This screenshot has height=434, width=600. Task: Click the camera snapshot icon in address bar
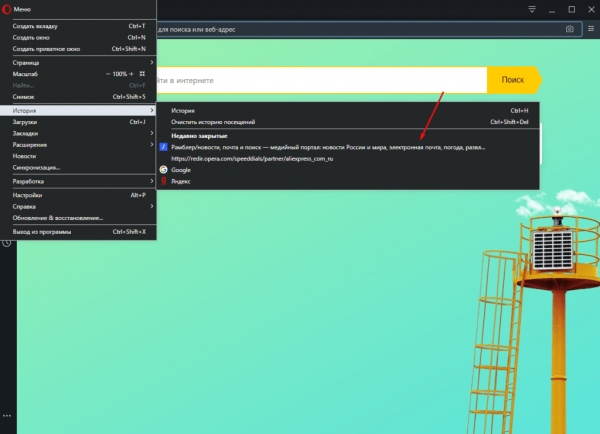click(x=569, y=29)
